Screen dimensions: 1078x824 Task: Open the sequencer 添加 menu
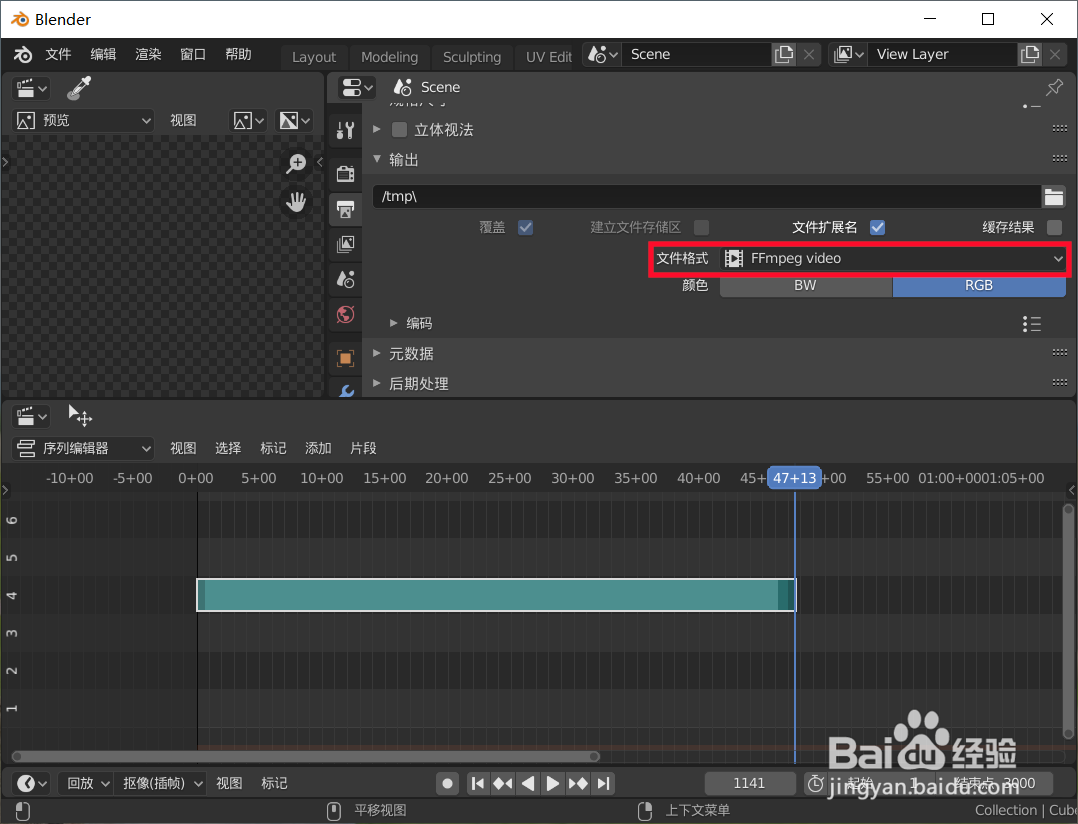point(318,448)
